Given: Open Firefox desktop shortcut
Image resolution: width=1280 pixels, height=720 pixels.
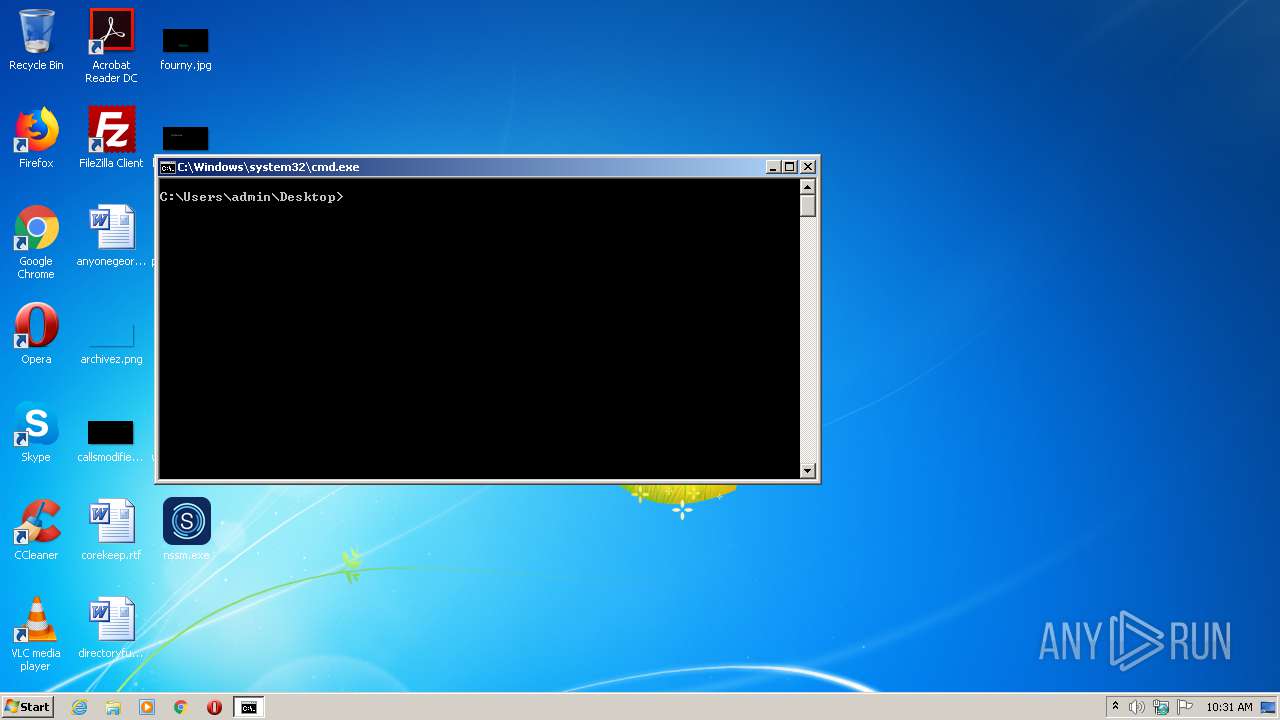Looking at the screenshot, I should click(36, 138).
